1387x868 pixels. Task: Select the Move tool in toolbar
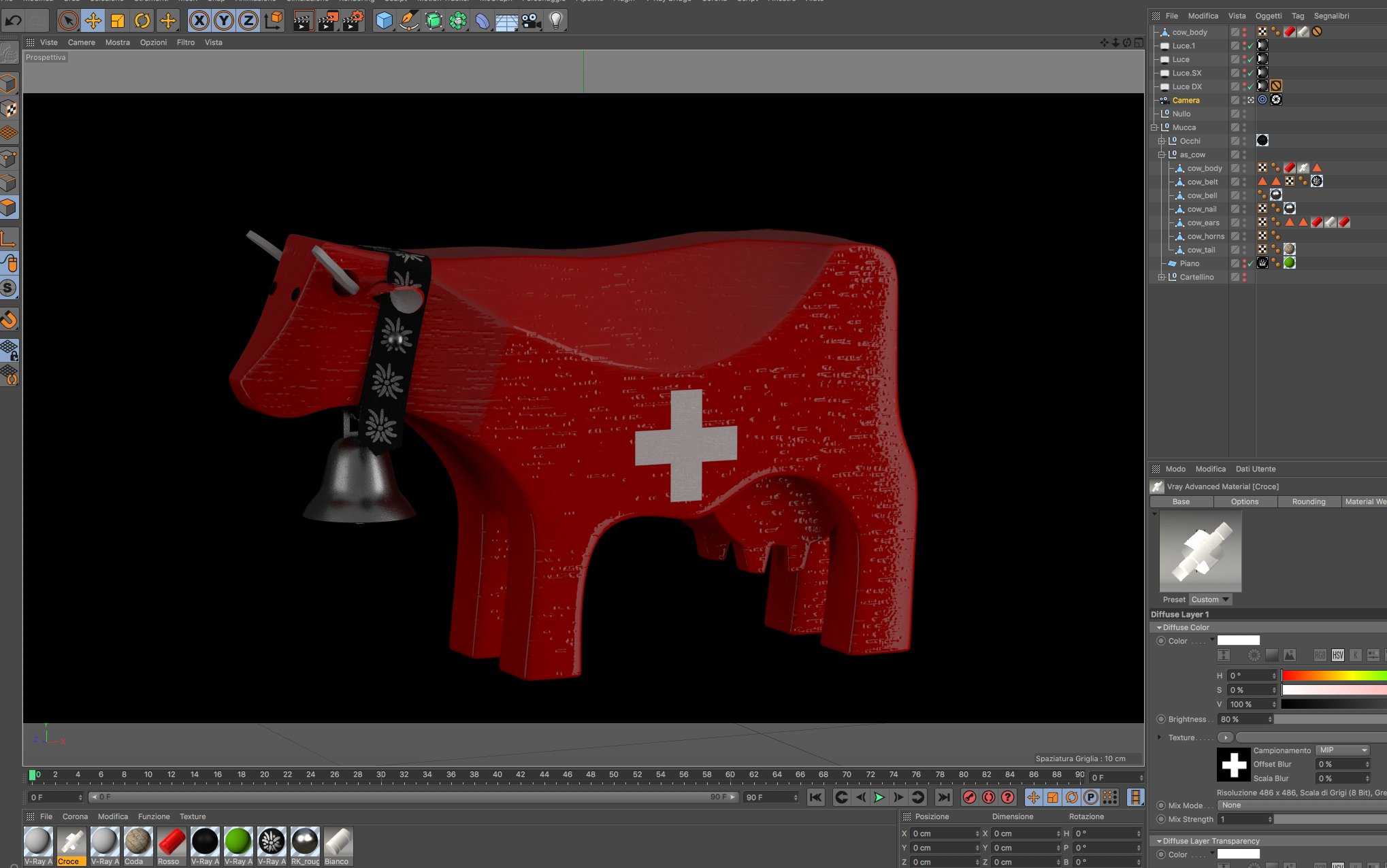tap(93, 20)
